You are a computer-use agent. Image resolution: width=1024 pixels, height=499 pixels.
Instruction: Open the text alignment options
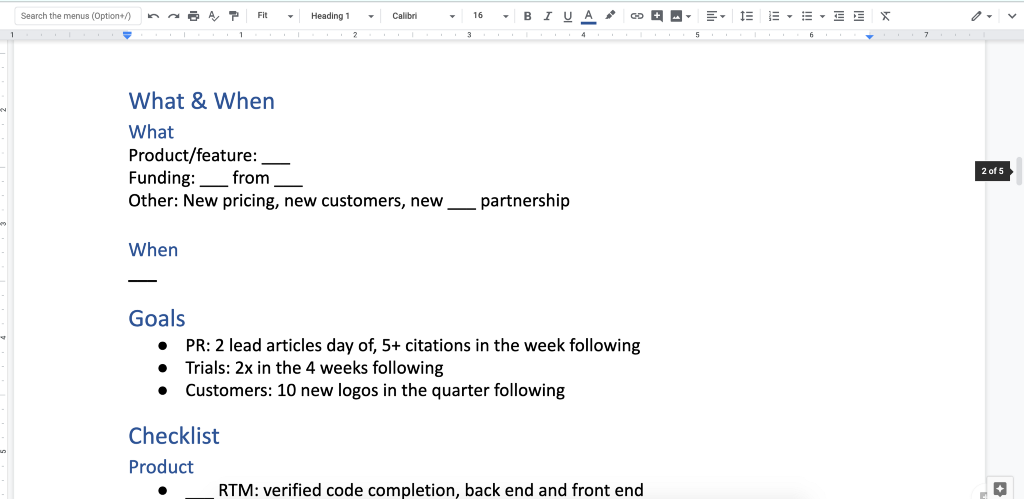pos(716,16)
